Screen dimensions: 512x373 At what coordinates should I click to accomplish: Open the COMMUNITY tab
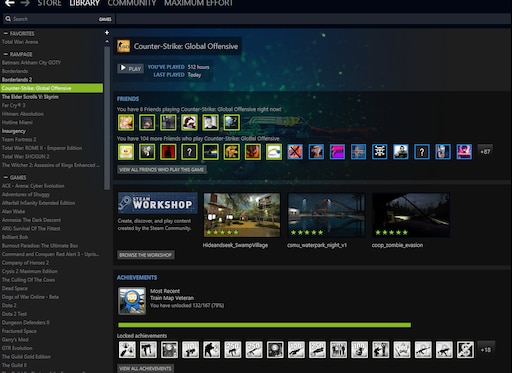(x=132, y=3)
